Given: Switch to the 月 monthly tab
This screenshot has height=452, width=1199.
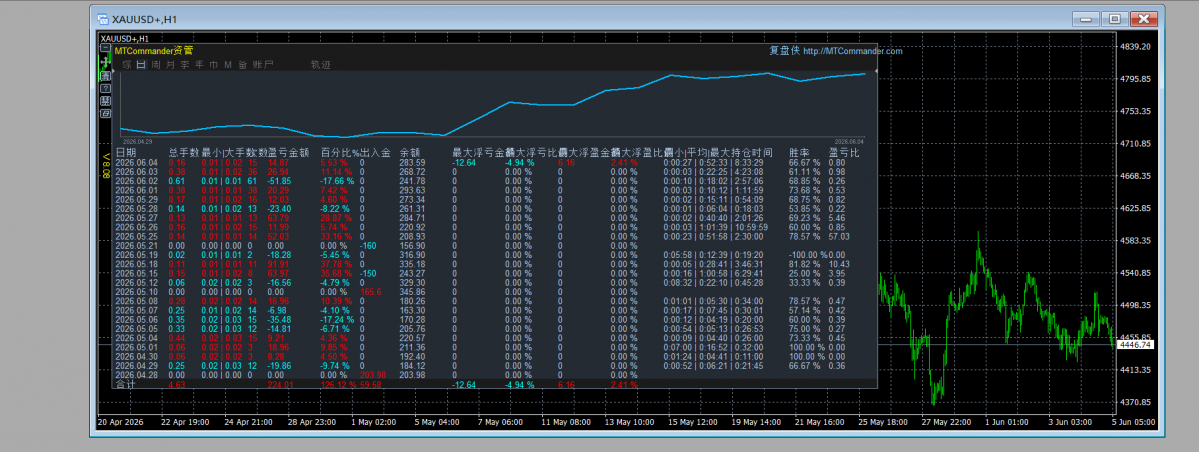Looking at the screenshot, I should [x=171, y=65].
